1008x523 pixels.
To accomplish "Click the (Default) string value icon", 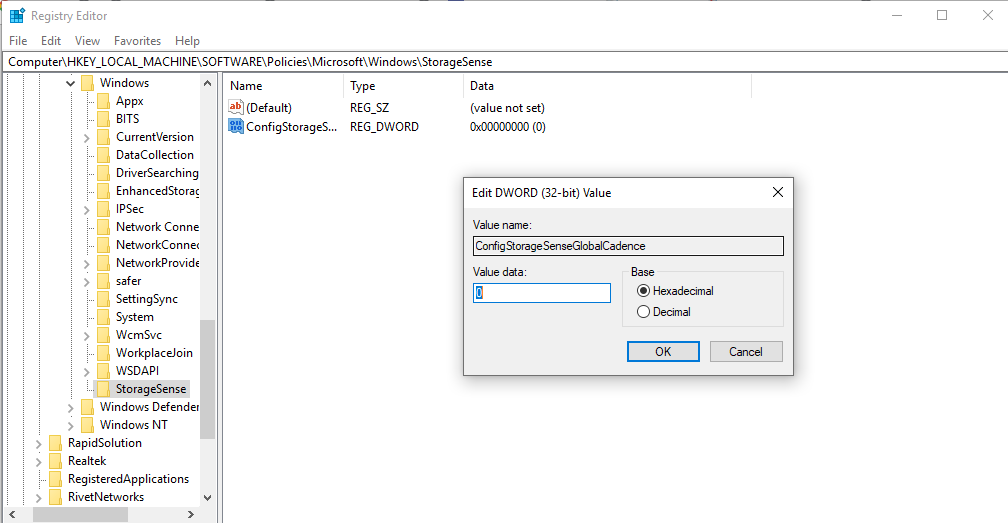I will [236, 107].
